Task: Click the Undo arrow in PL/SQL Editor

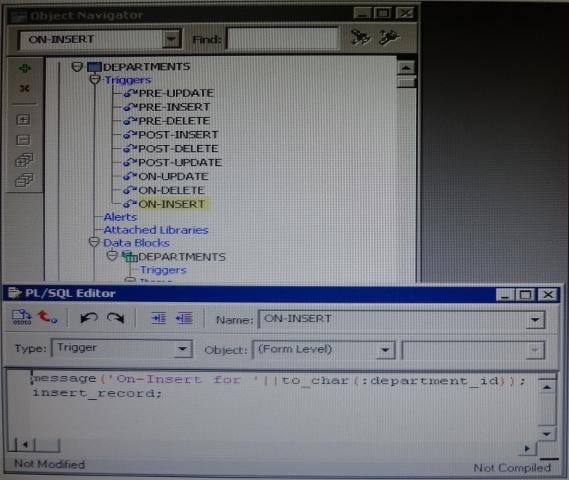Action: pos(89,318)
